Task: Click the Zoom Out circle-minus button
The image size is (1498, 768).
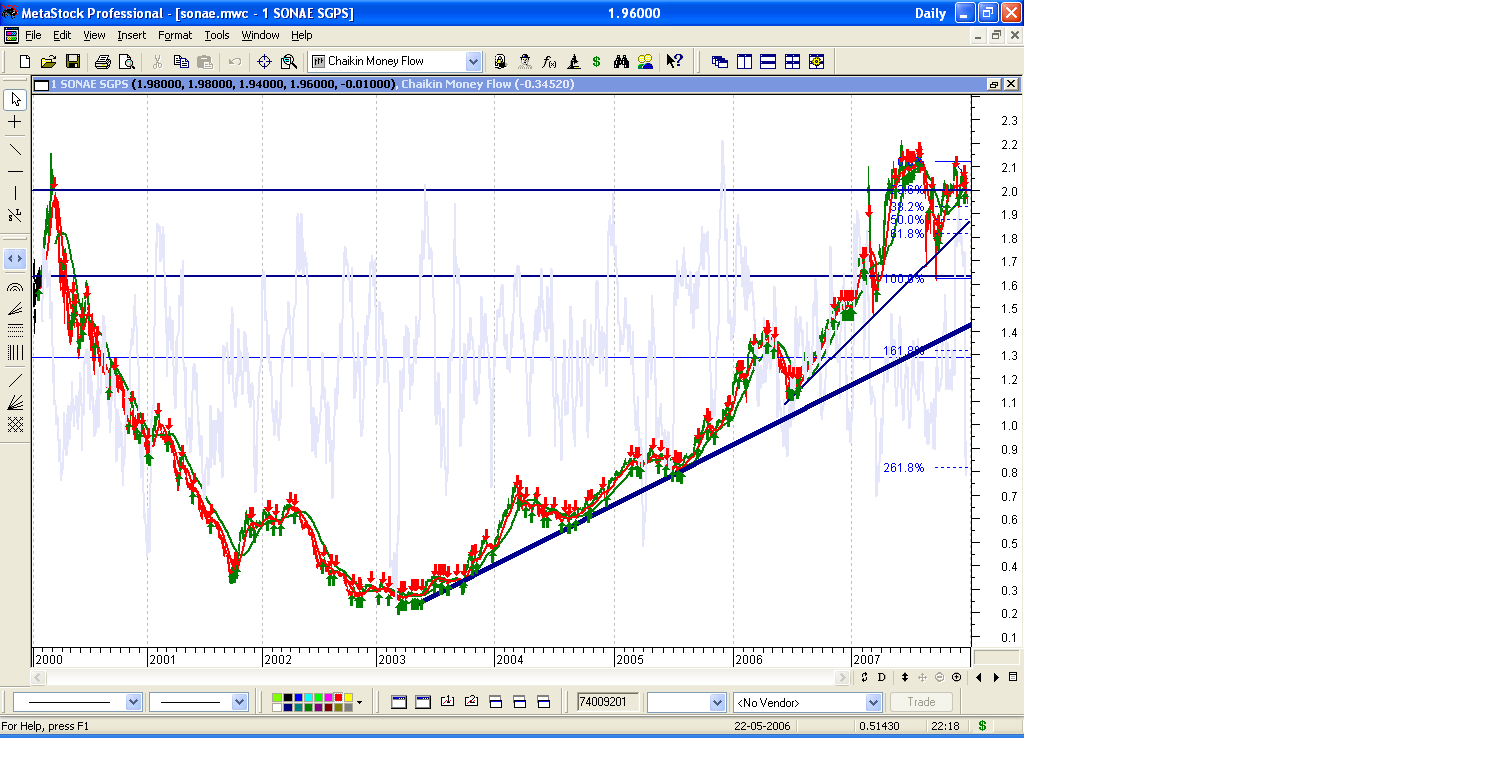Action: [939, 677]
